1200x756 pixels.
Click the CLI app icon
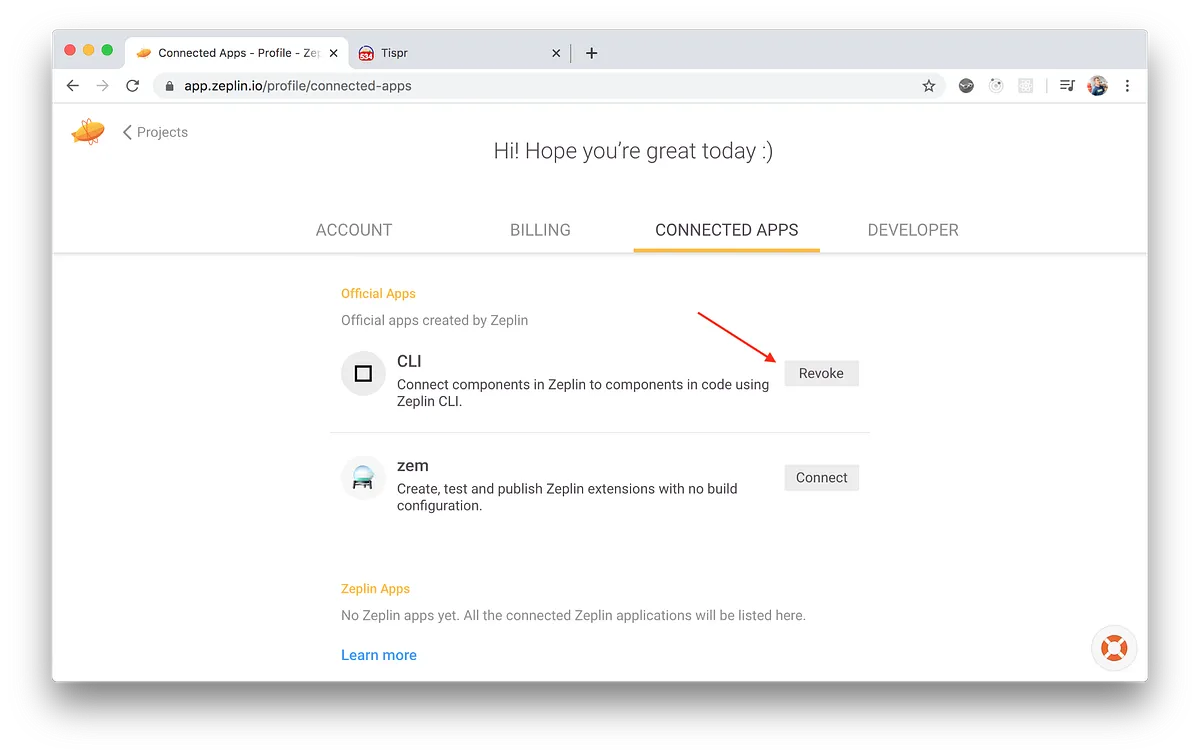click(363, 373)
